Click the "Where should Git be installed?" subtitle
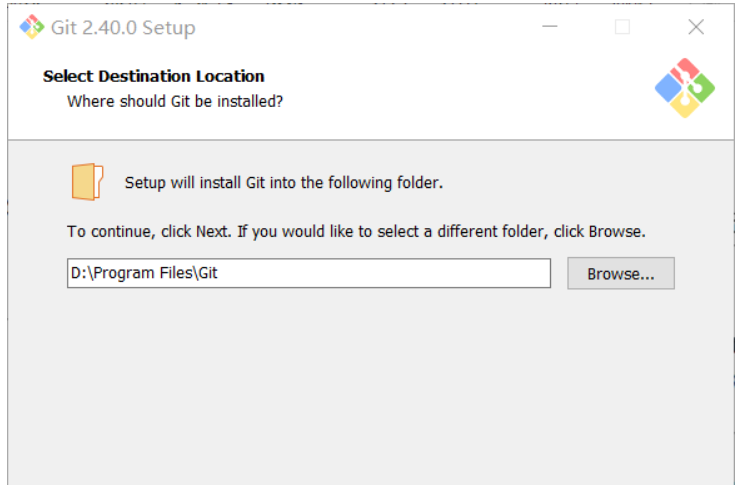The height and width of the screenshot is (485, 741). tap(175, 101)
